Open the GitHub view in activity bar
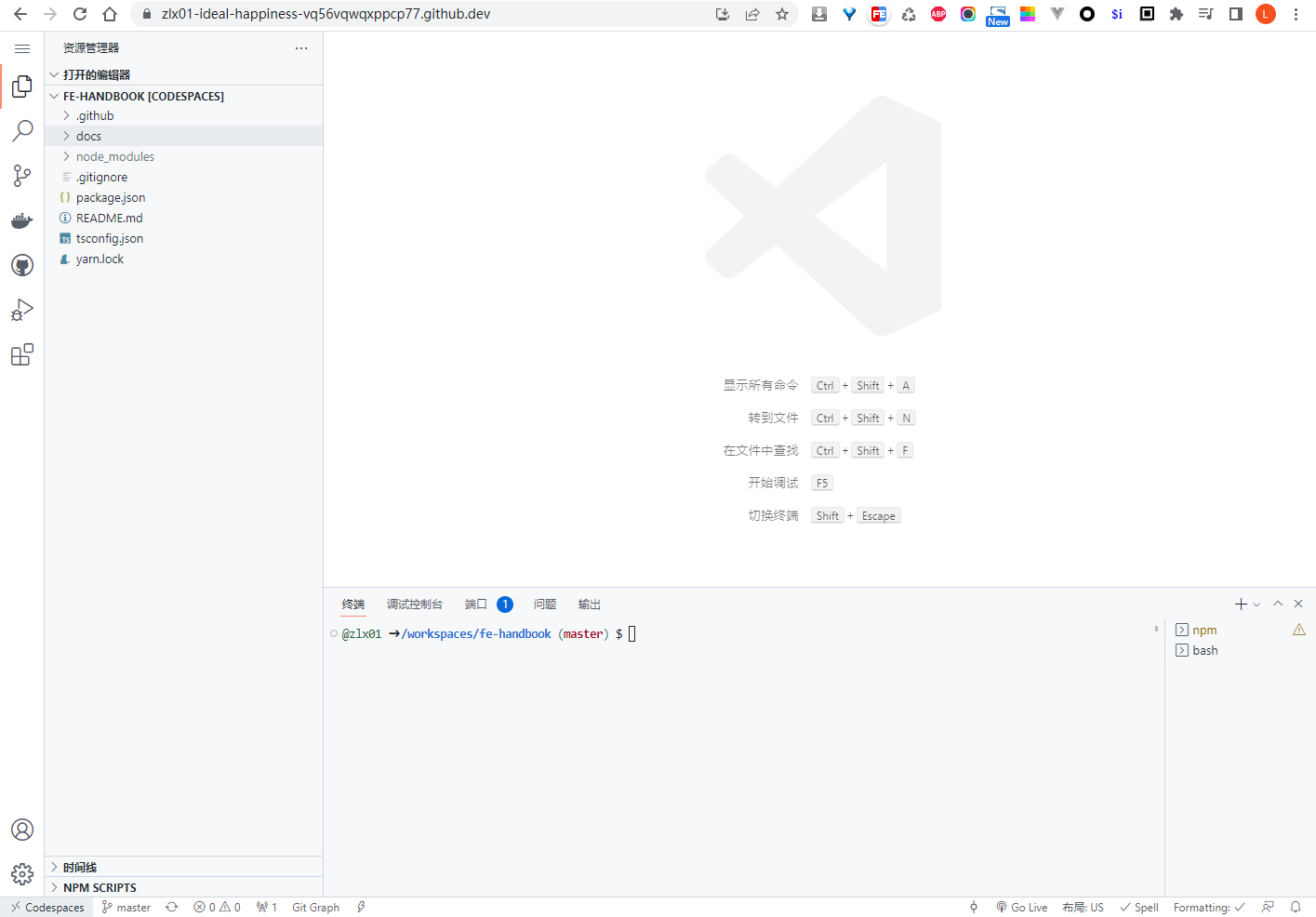Image resolution: width=1316 pixels, height=917 pixels. (x=22, y=265)
